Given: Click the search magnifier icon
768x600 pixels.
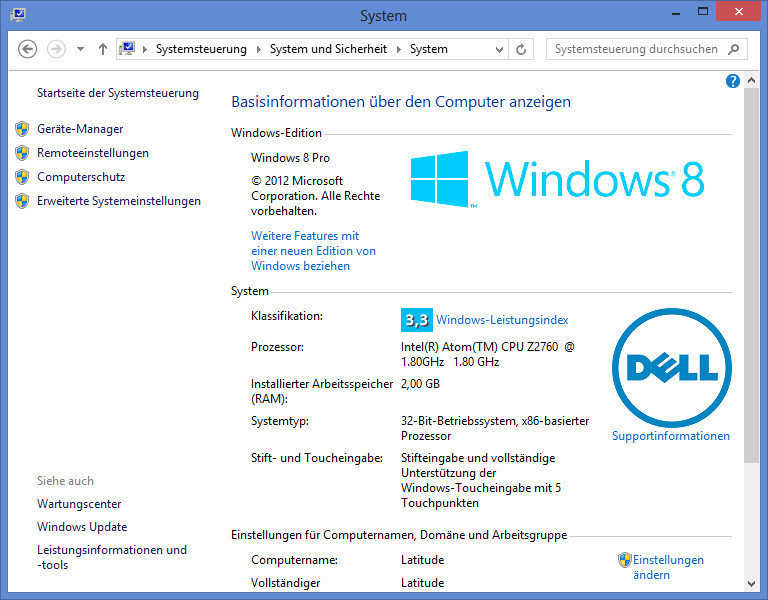Looking at the screenshot, I should [734, 49].
